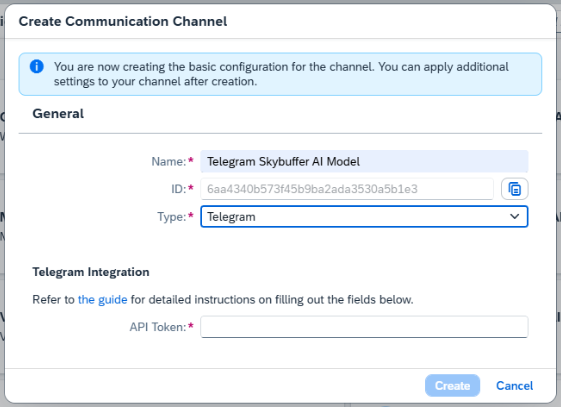Click the Name field label

169,162
